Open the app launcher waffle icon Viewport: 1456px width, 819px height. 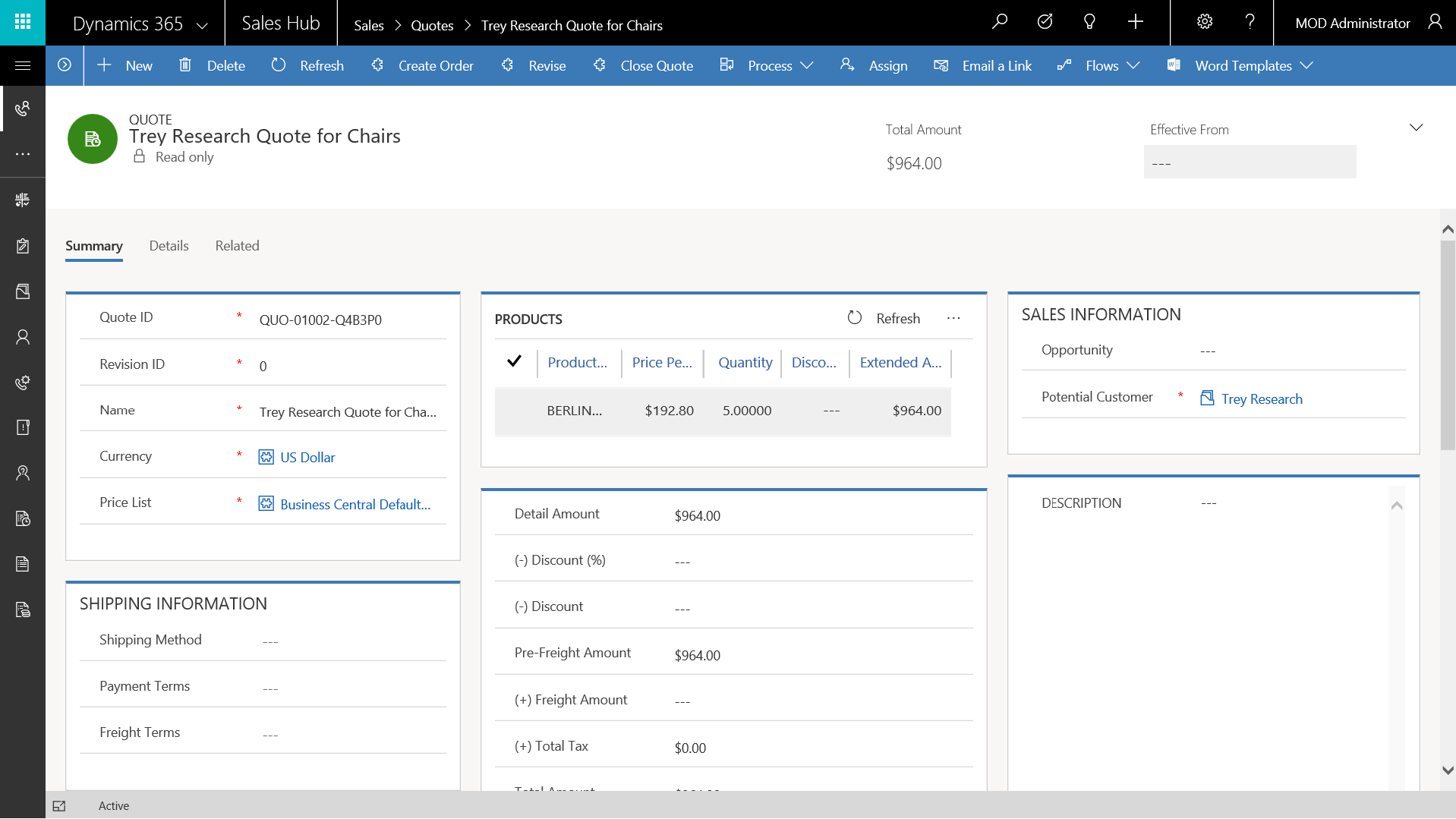23,22
